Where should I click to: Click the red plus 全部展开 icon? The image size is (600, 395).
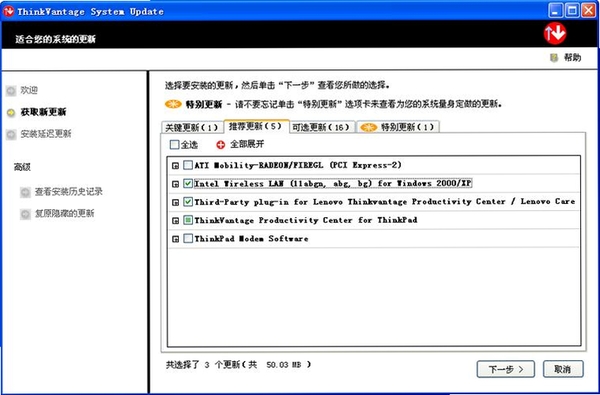pyautogui.click(x=220, y=145)
